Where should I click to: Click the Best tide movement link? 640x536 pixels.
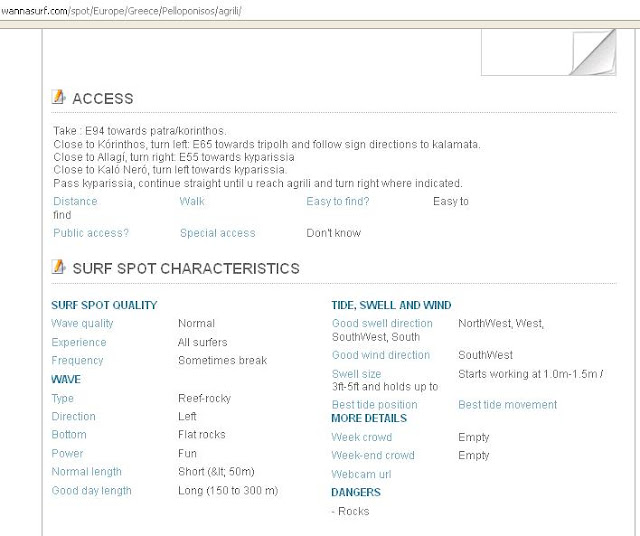click(x=508, y=405)
